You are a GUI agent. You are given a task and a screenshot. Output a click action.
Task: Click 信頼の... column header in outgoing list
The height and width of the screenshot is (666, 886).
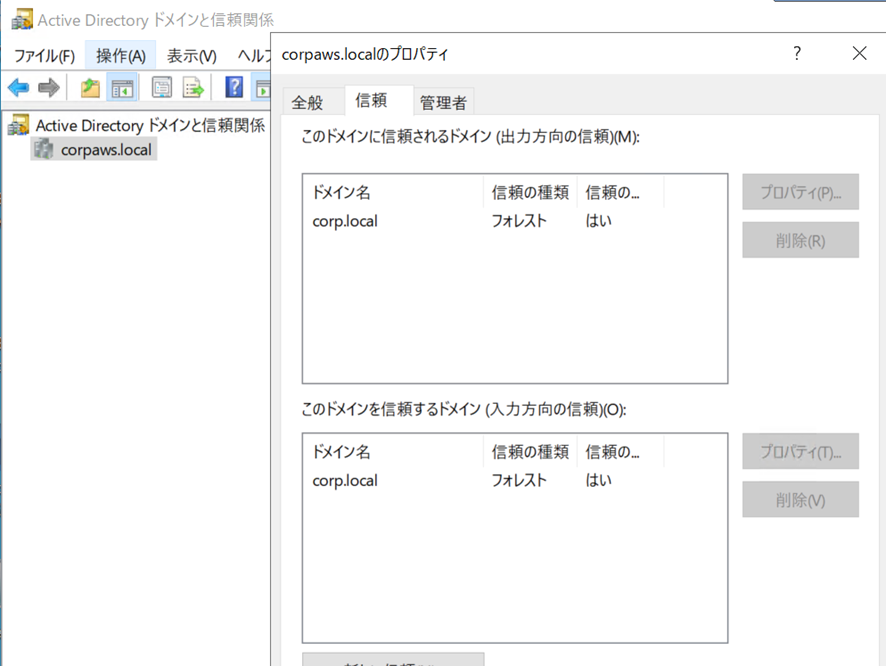[x=620, y=193]
